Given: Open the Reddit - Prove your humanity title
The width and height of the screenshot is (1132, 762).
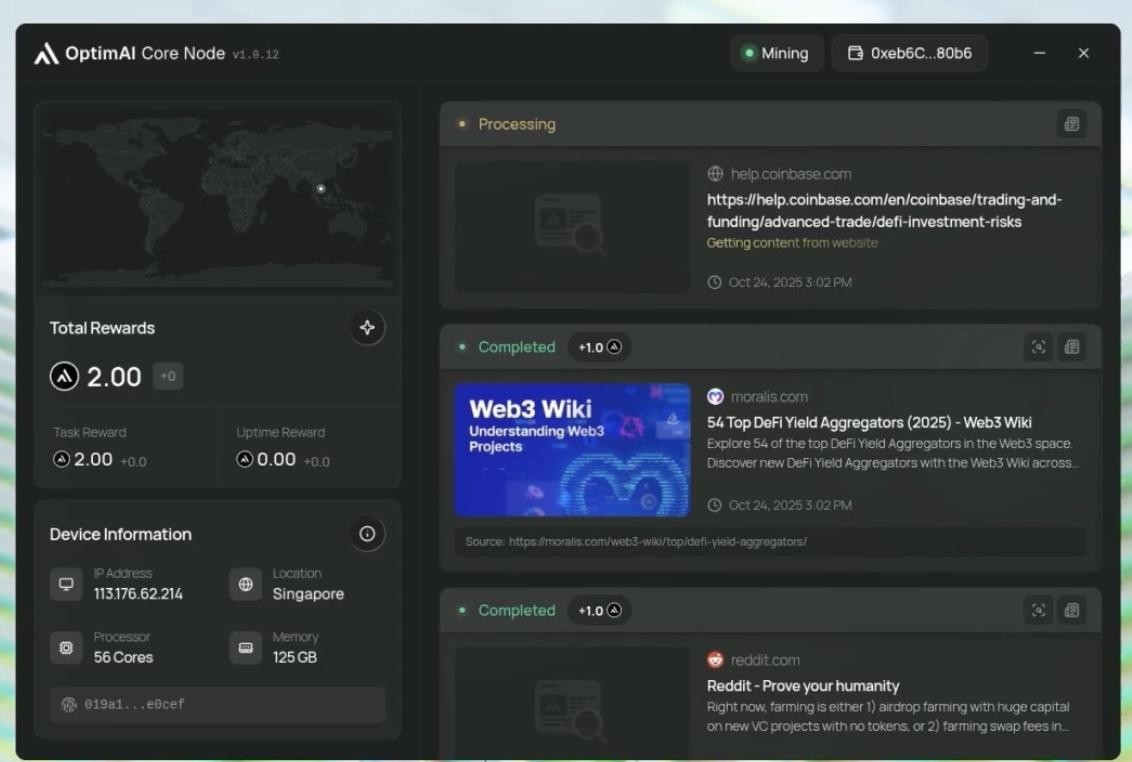Looking at the screenshot, I should [802, 686].
